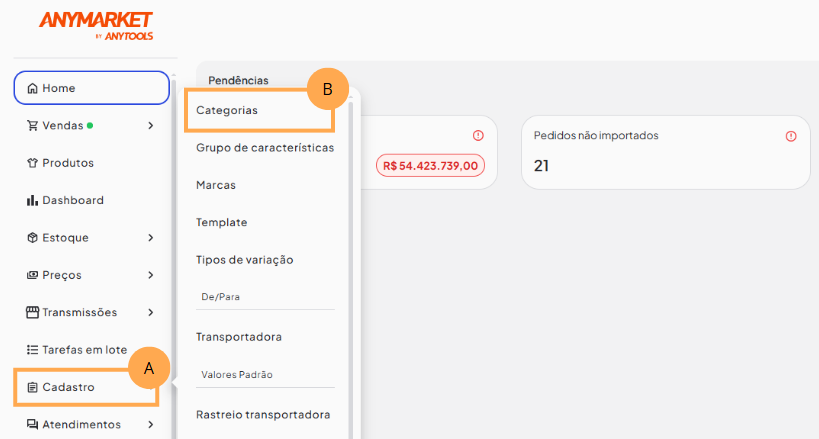Click the Estoque box icon
The height and width of the screenshot is (439, 819).
tap(33, 238)
